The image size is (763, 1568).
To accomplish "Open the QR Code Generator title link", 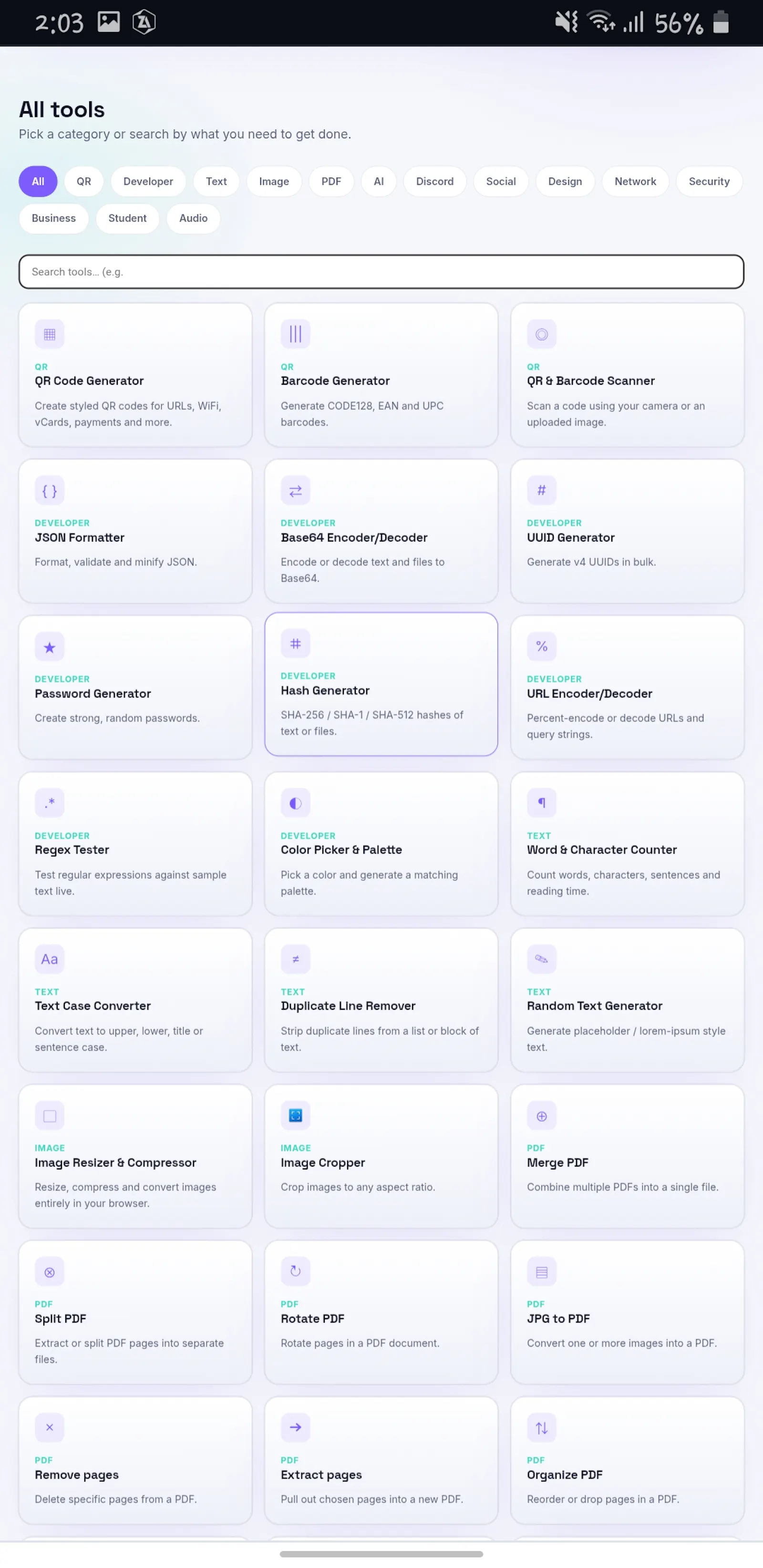I will [x=89, y=380].
